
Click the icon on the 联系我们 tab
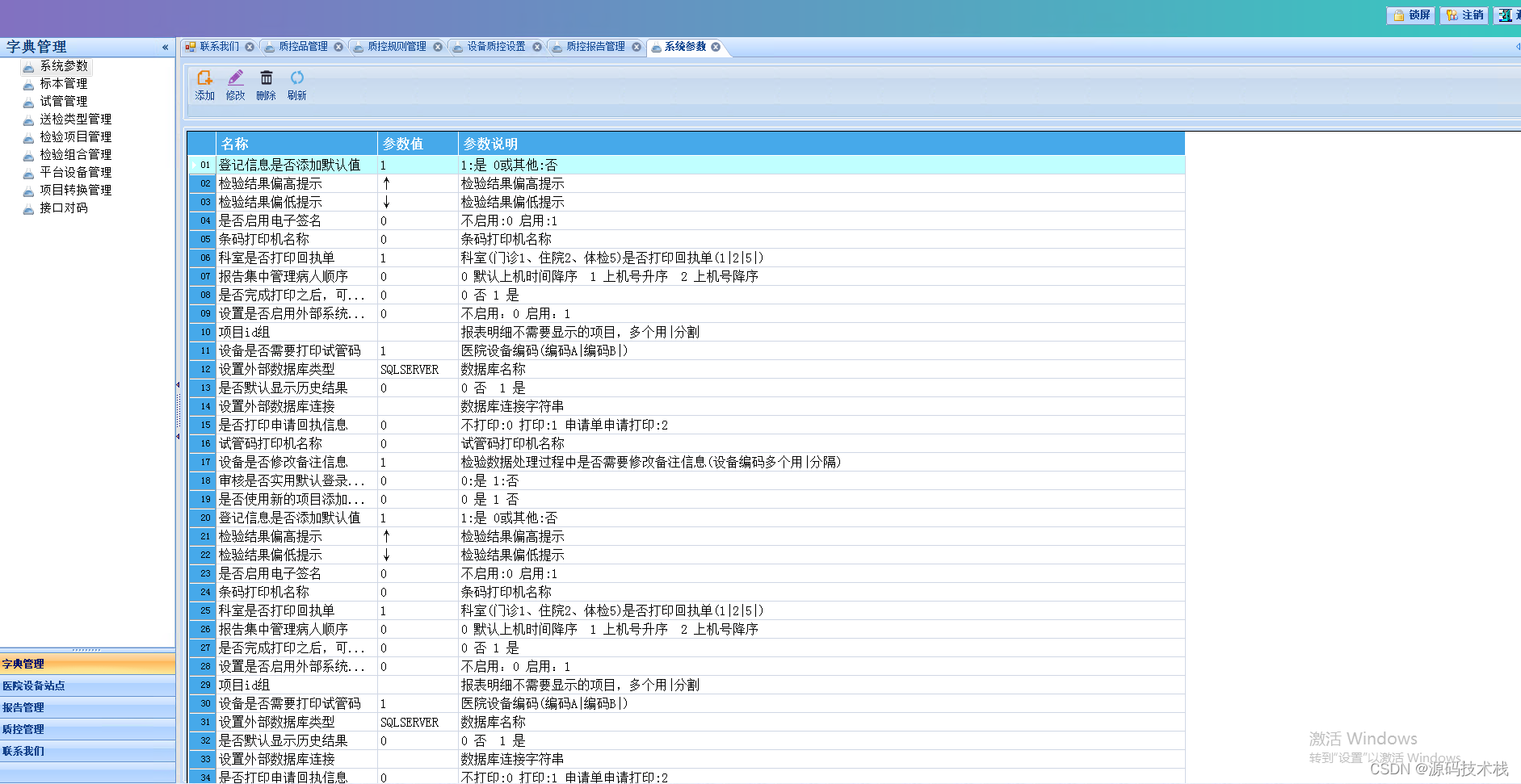[191, 47]
